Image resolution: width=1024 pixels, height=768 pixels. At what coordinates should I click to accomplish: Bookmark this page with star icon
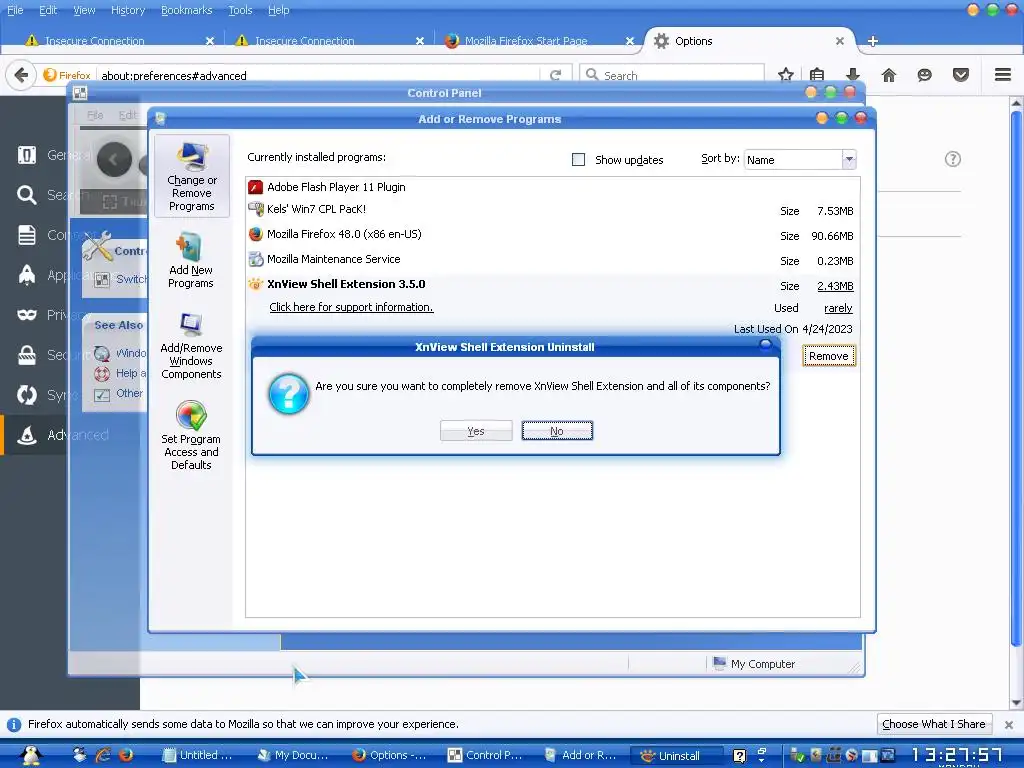click(786, 74)
